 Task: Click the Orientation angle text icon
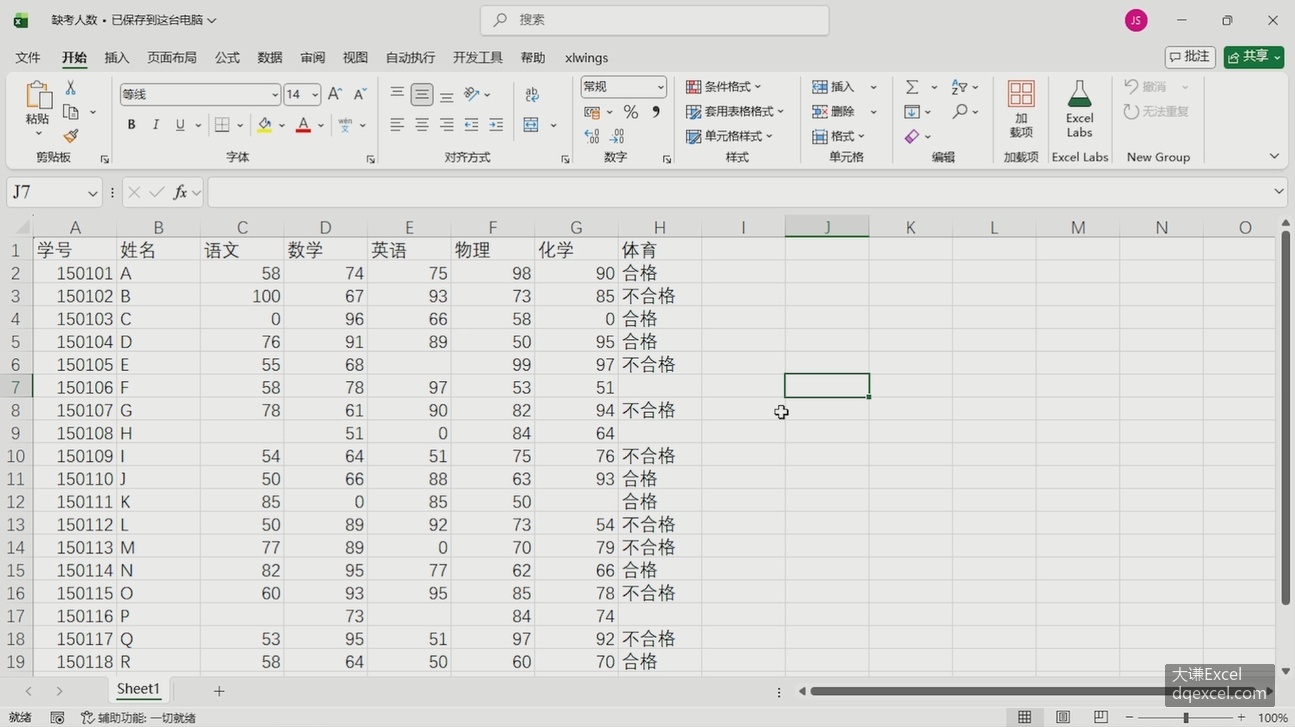472,94
